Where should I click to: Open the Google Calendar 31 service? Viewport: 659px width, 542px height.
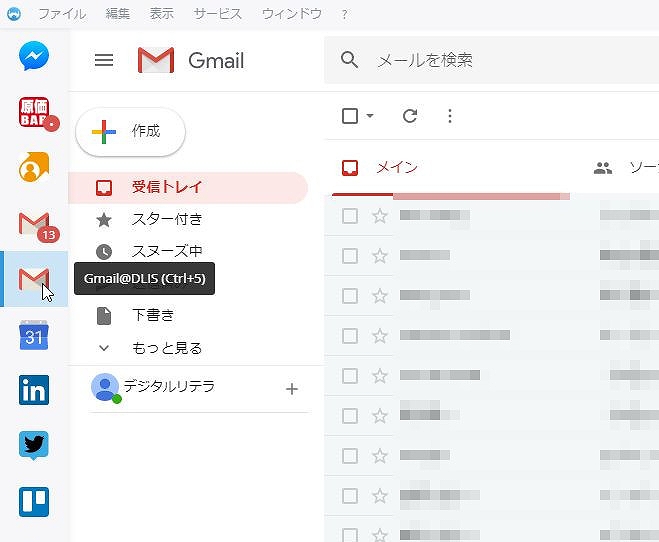tap(34, 335)
